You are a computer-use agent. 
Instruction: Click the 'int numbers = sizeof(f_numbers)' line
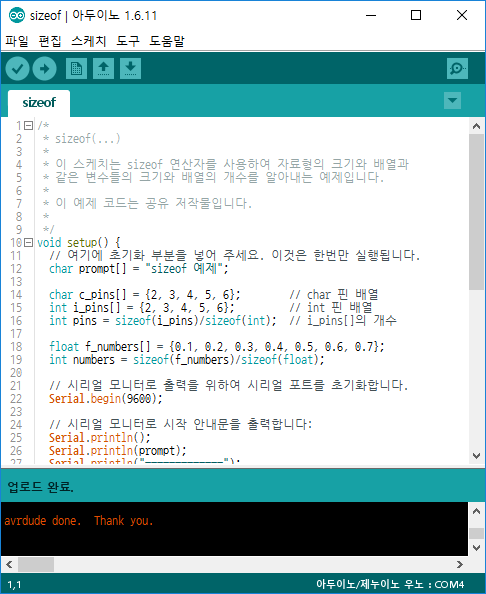pos(186,360)
